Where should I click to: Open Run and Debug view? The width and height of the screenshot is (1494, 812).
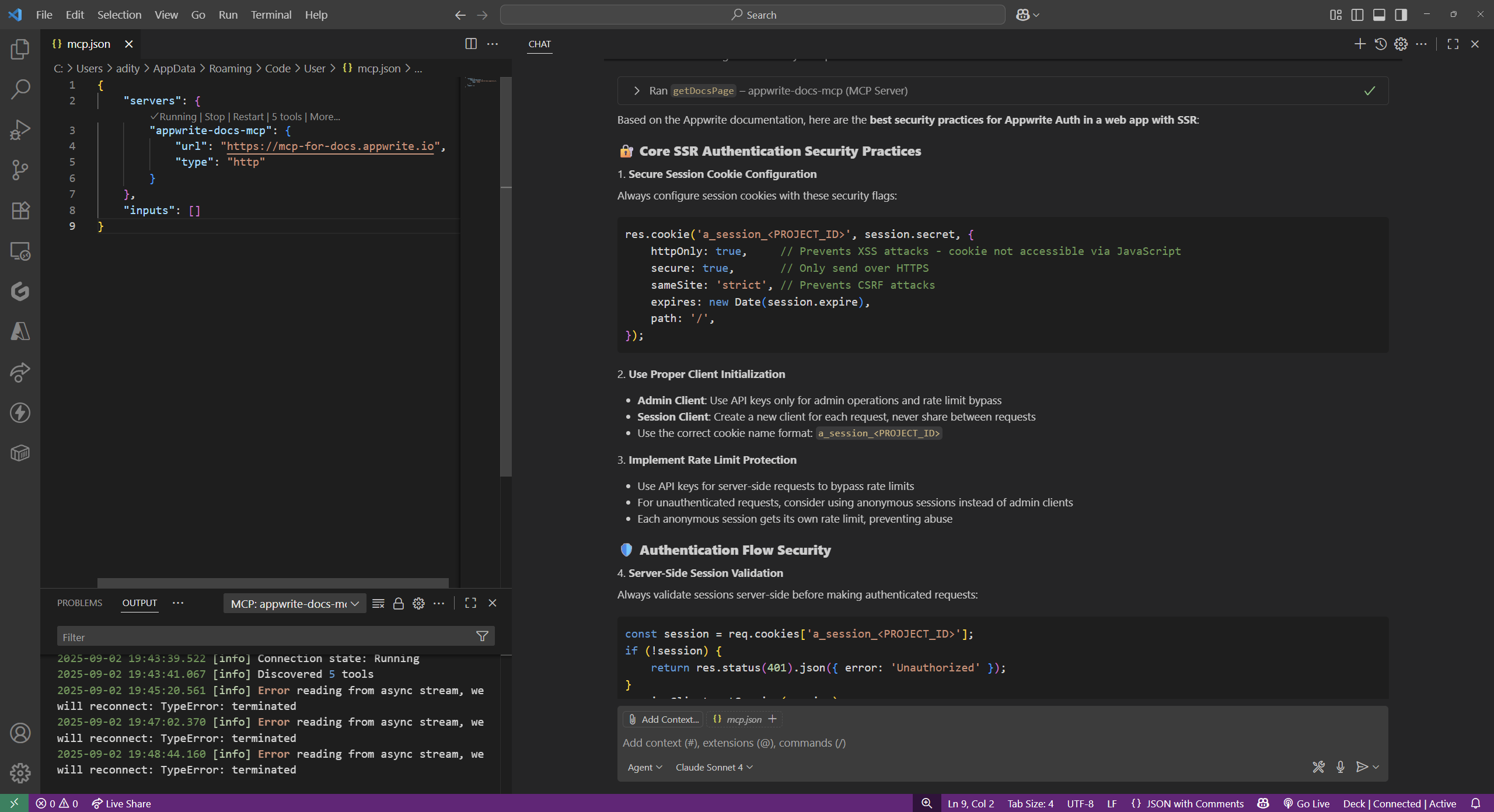[20, 129]
